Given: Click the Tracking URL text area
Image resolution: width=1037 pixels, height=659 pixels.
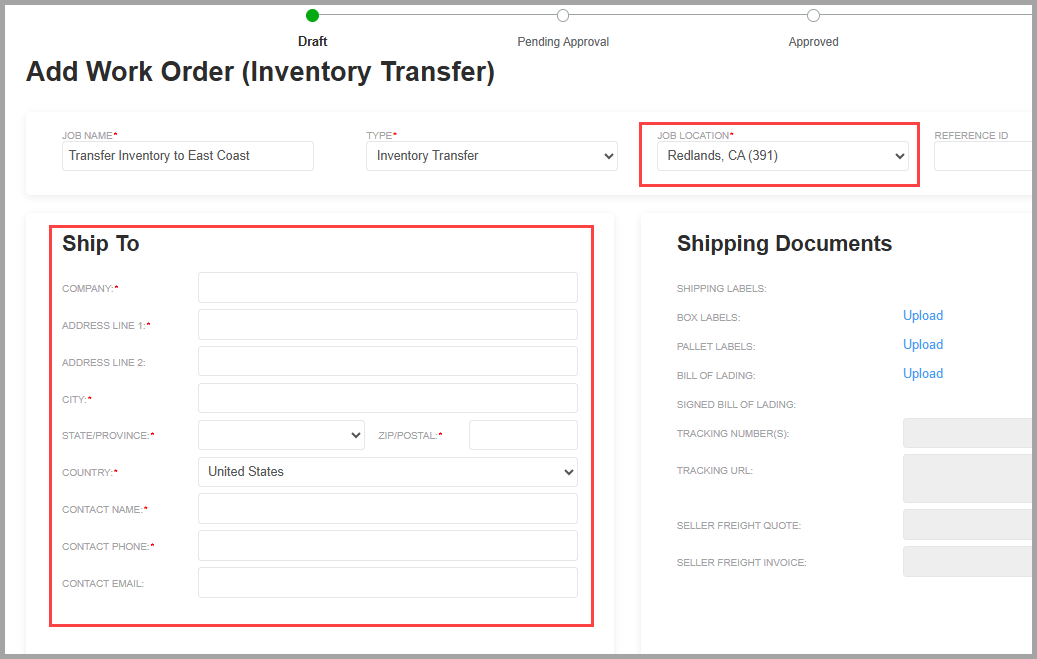Looking at the screenshot, I should (968, 478).
